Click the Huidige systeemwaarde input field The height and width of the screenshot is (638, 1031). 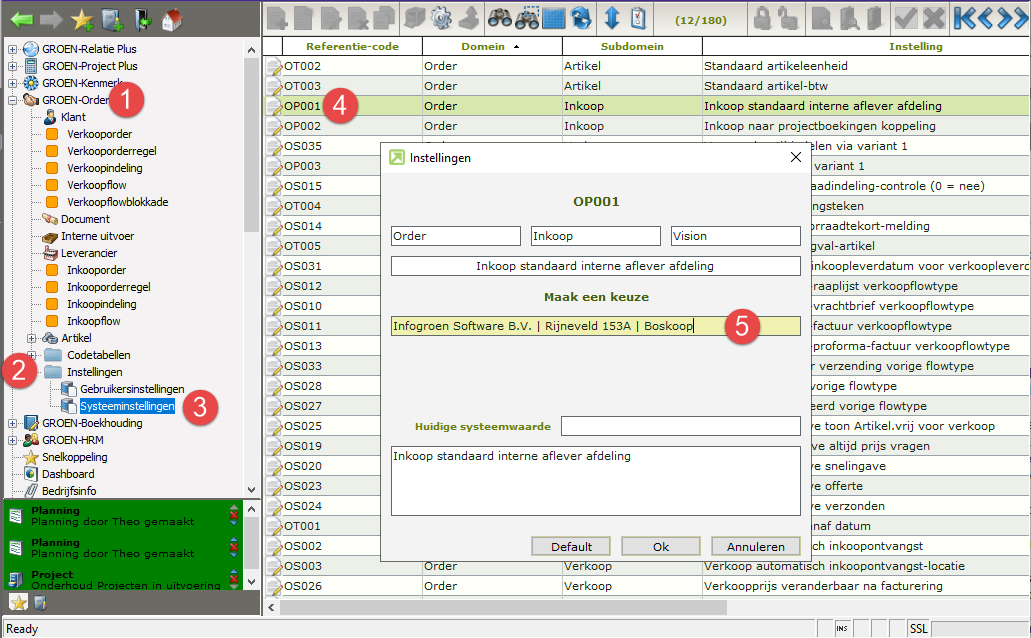tap(680, 427)
